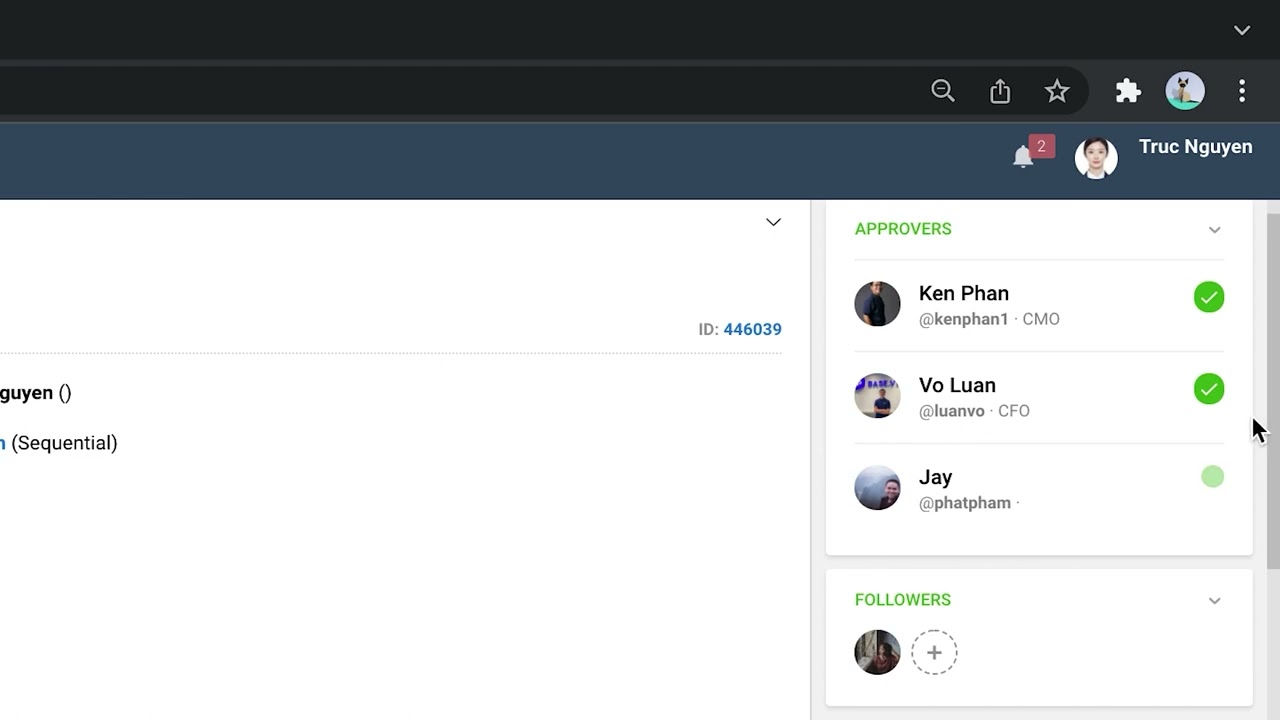Open the notifications bell
Screen dimensions: 1280x720
pos(1023,157)
